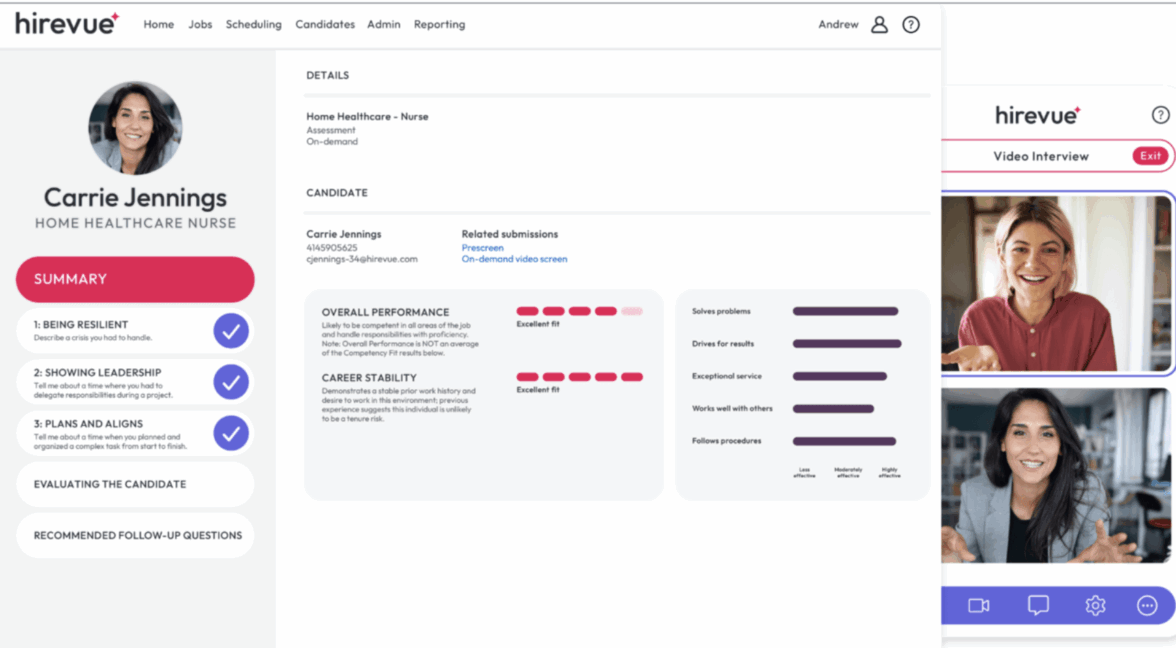Open the Prescreen submission link
This screenshot has height=648, width=1176.
click(482, 247)
